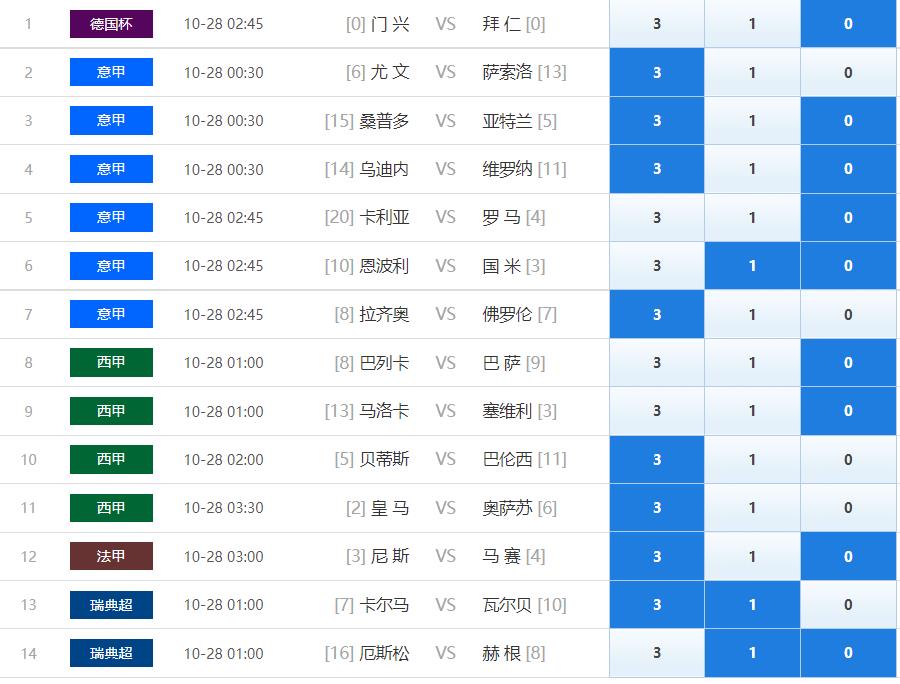Click team name 巴列卡

(x=384, y=363)
